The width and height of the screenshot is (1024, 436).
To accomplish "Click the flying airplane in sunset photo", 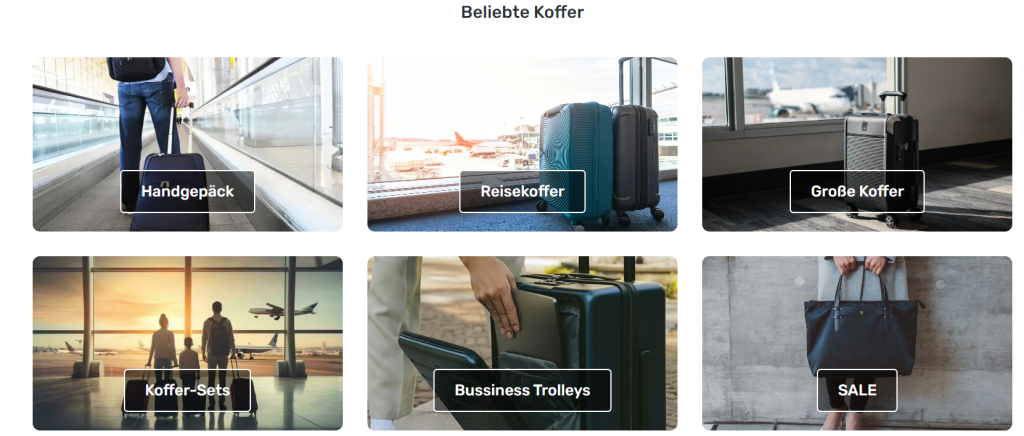I will point(283,310).
